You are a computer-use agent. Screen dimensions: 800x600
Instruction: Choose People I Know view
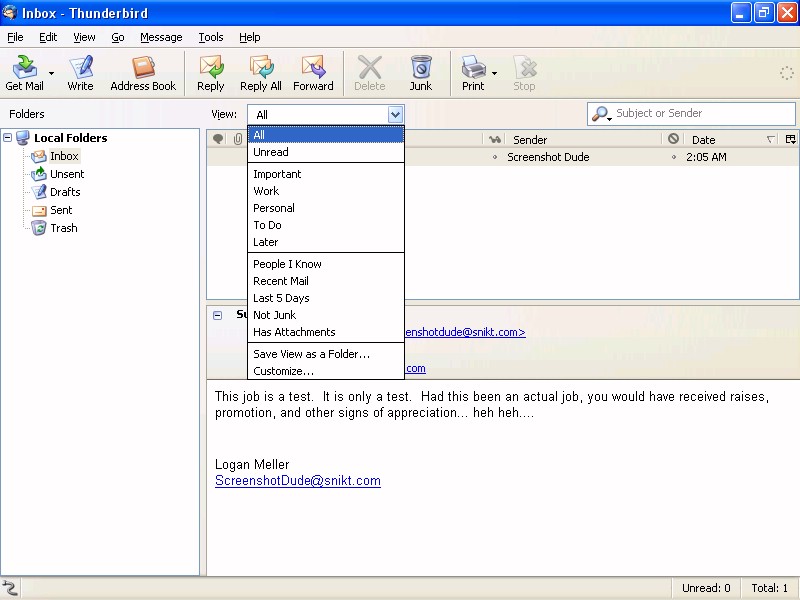point(326,264)
